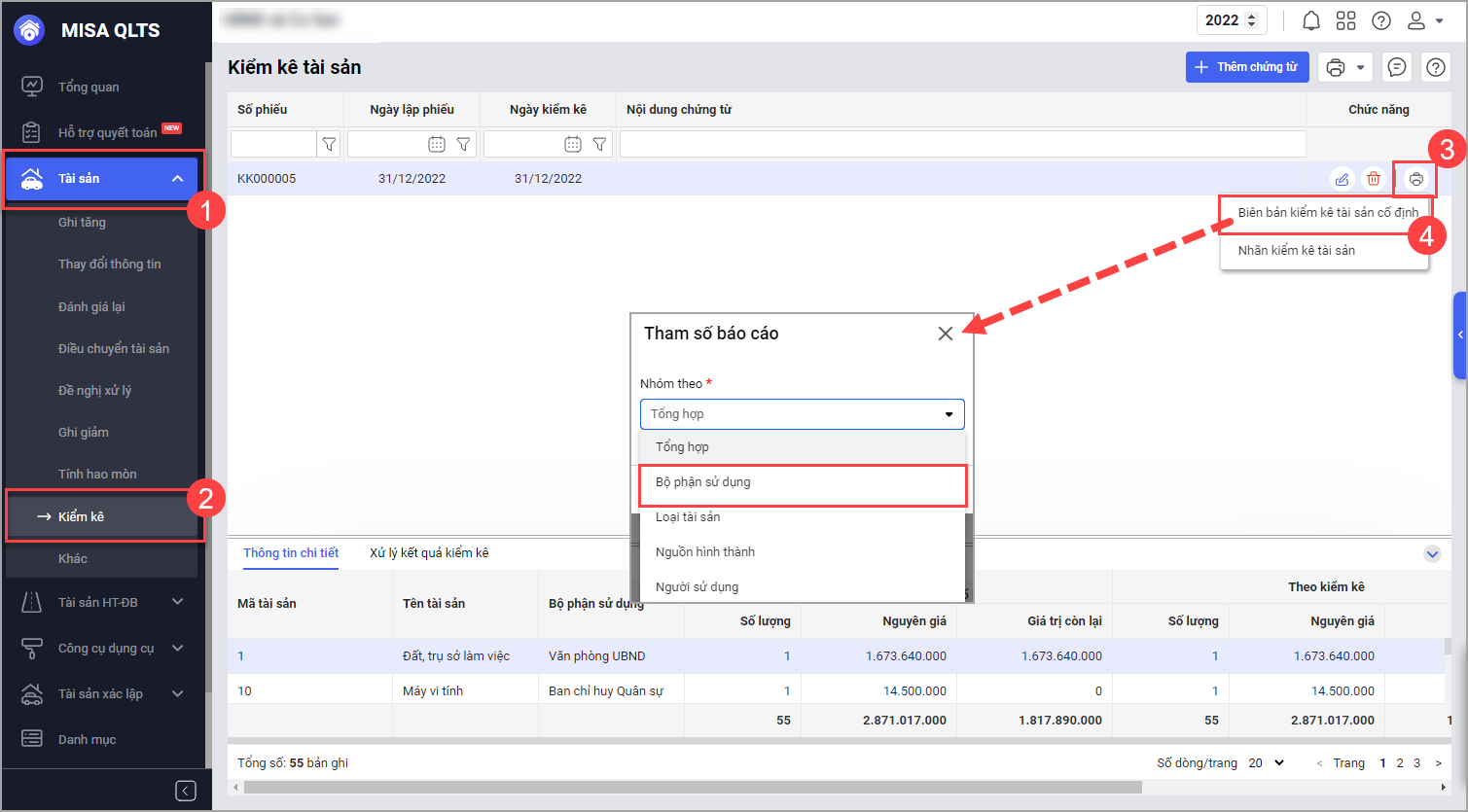The height and width of the screenshot is (812, 1468).
Task: Expand the Công cụ dụng cụ menu
Action: (177, 648)
